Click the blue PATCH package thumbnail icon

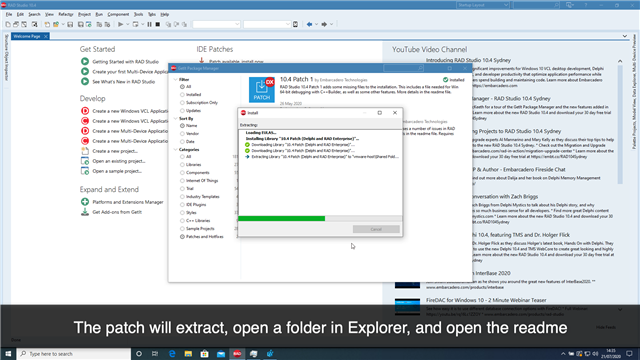(262, 89)
